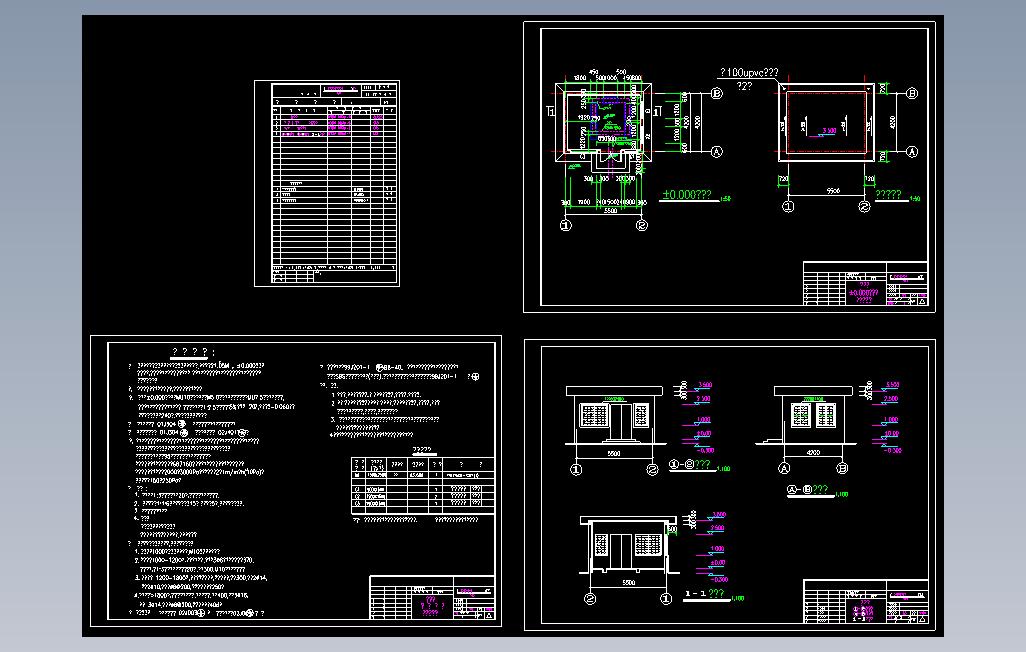Select the -0.300 level mark beside front elevation
Screen dimensions: 1026x652
coord(704,450)
